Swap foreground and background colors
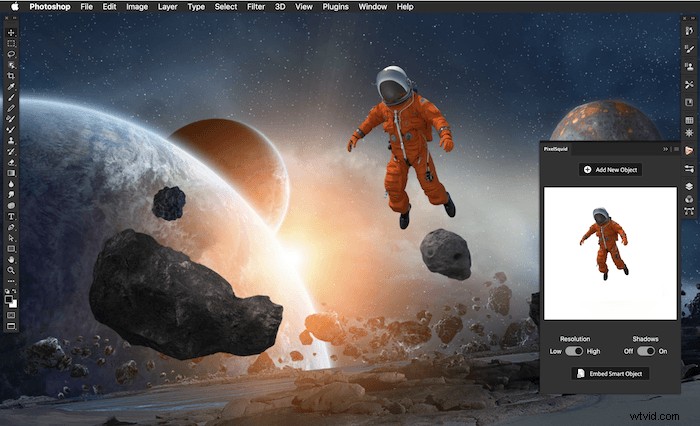This screenshot has height=426, width=700. pyautogui.click(x=14, y=292)
